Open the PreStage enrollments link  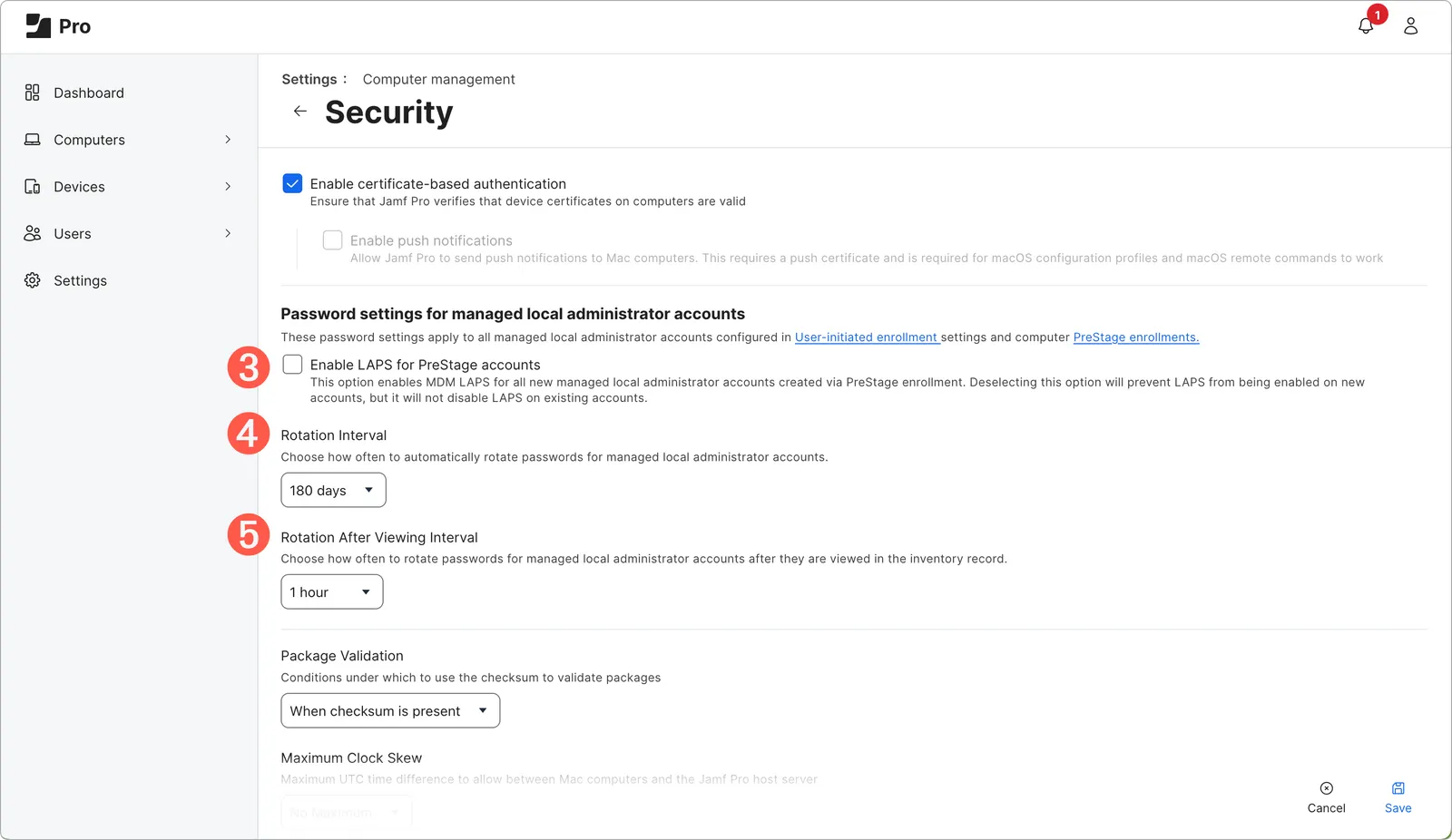(1135, 337)
